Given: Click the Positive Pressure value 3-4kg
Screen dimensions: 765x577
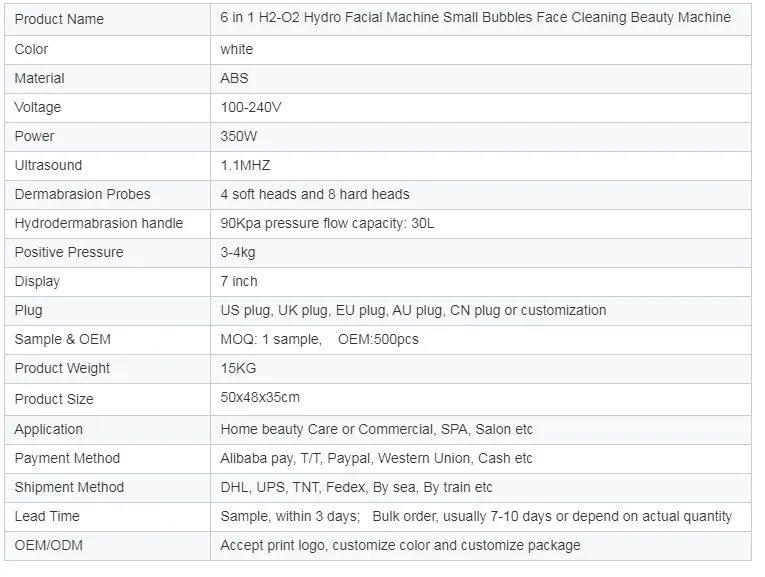Looking at the screenshot, I should click(x=239, y=252).
